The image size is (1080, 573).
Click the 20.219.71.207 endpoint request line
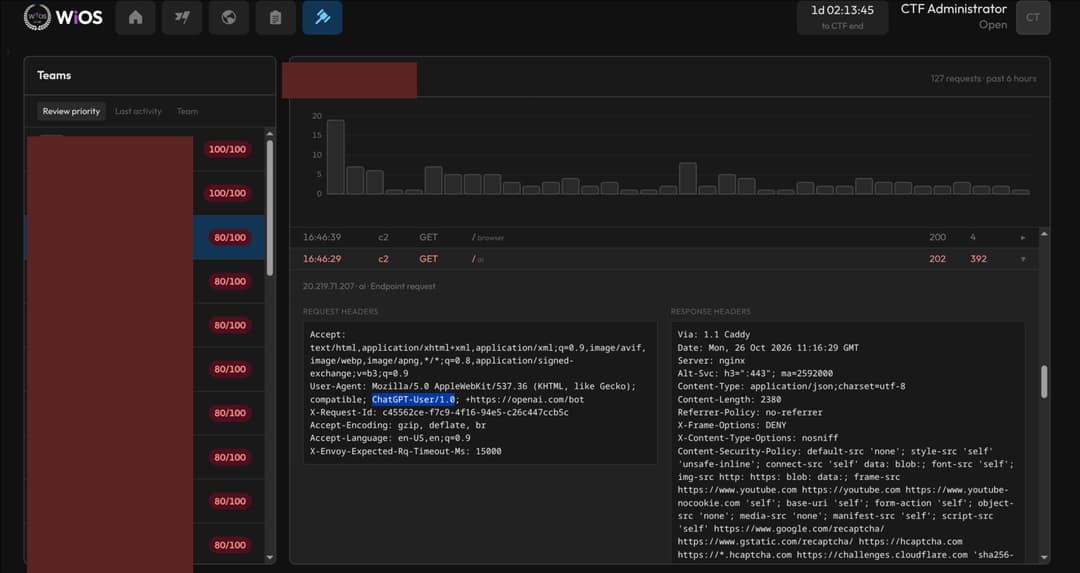[369, 286]
